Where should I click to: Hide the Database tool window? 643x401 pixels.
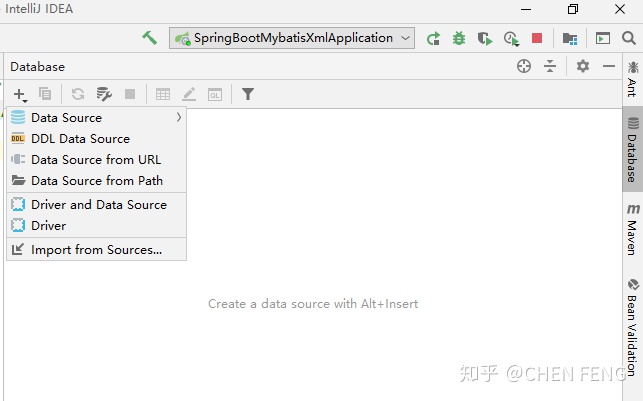(609, 66)
